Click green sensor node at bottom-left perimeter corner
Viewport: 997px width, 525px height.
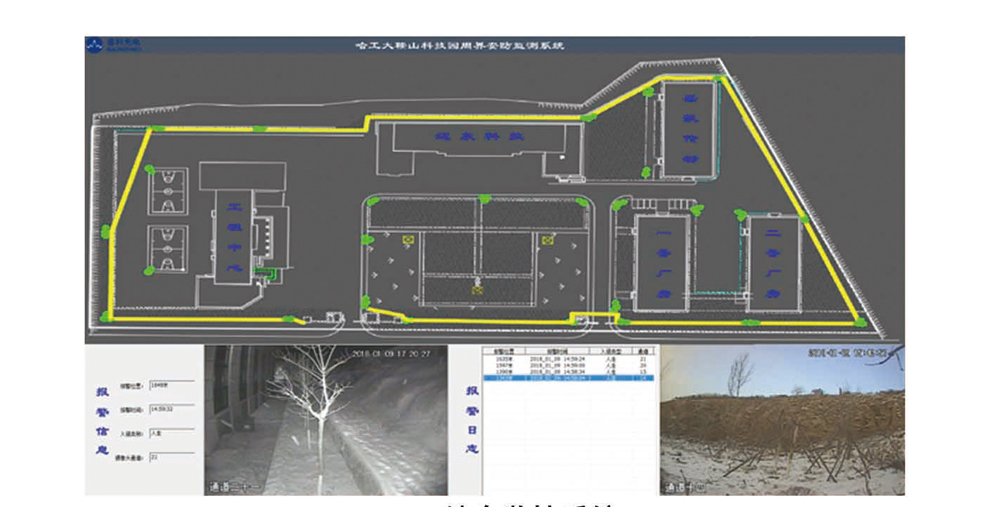[107, 316]
